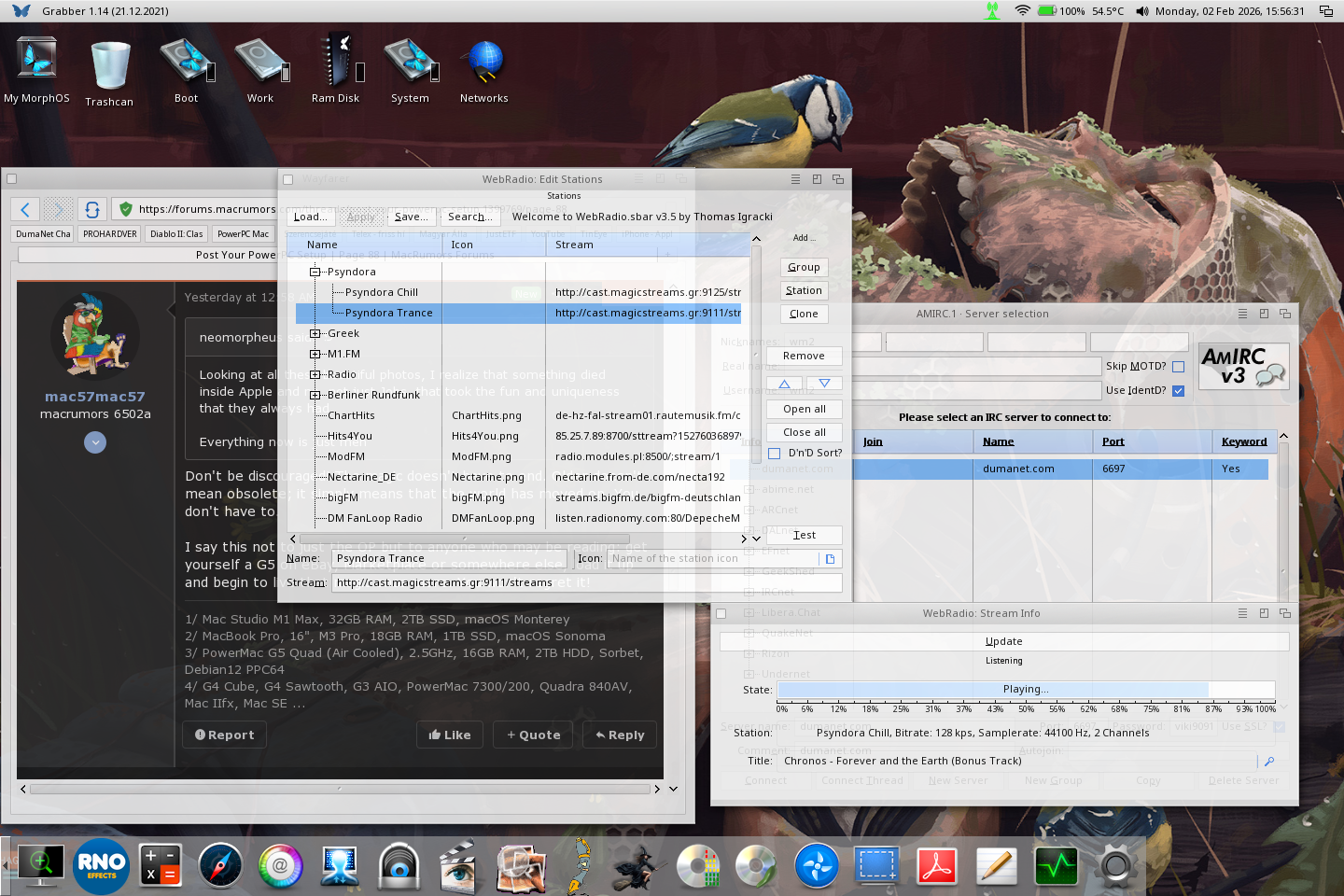The width and height of the screenshot is (1344, 896).
Task: Expand the M1.FM station group
Action: [315, 354]
